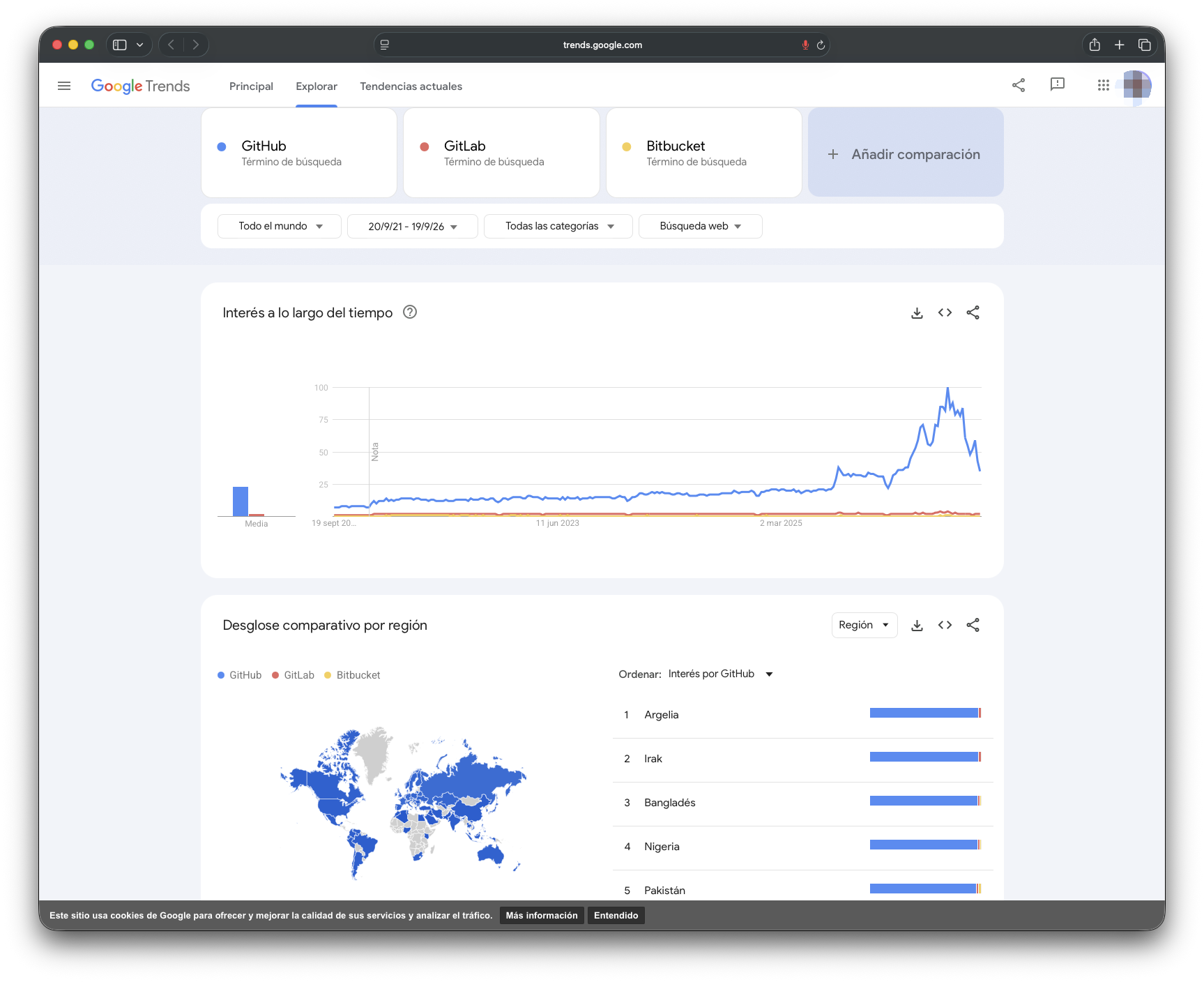Screen dimensions: 1204x982
Task: Open Búsqueda web type dropdown
Action: [701, 226]
